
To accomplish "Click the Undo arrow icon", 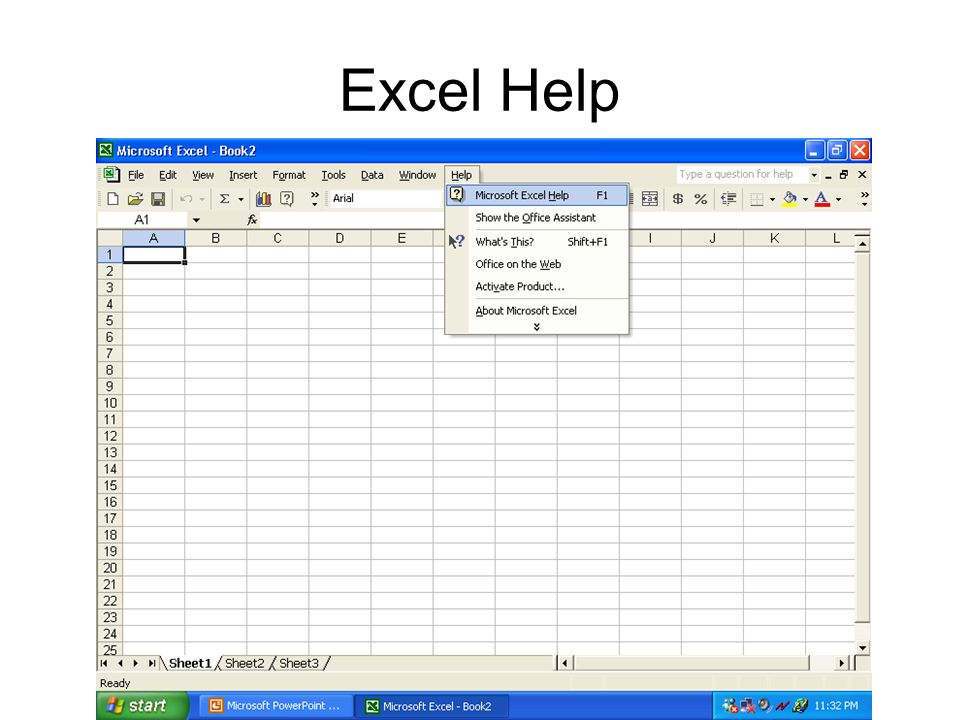I will point(186,198).
